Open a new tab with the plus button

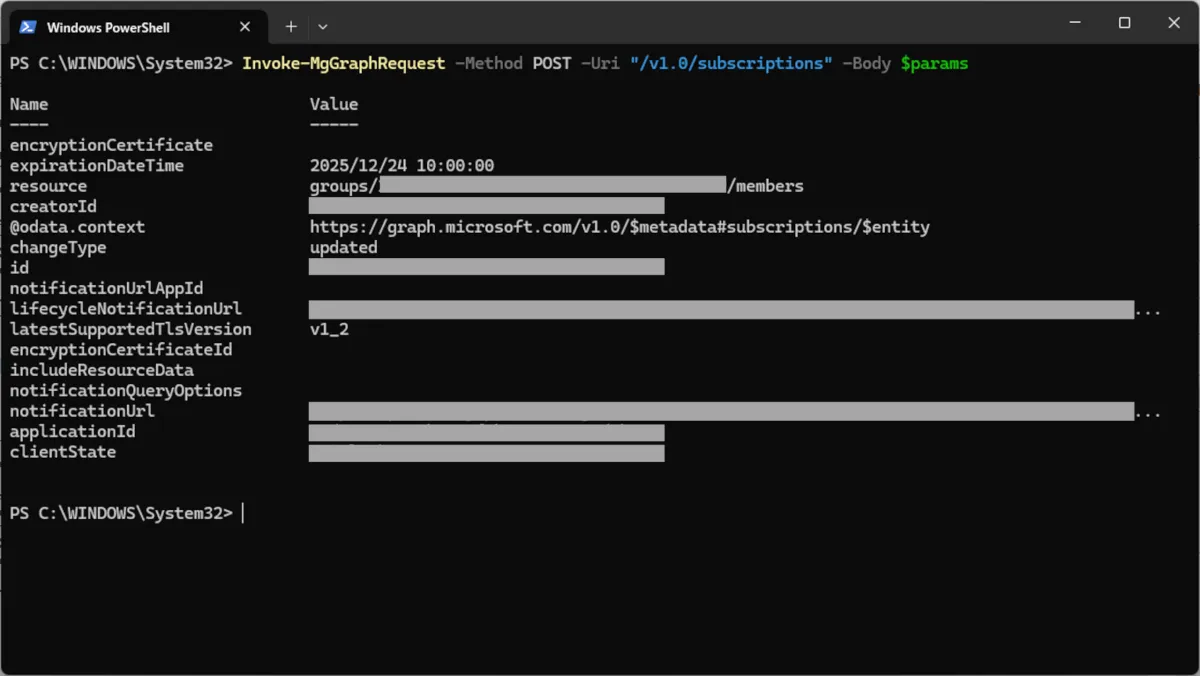point(291,26)
